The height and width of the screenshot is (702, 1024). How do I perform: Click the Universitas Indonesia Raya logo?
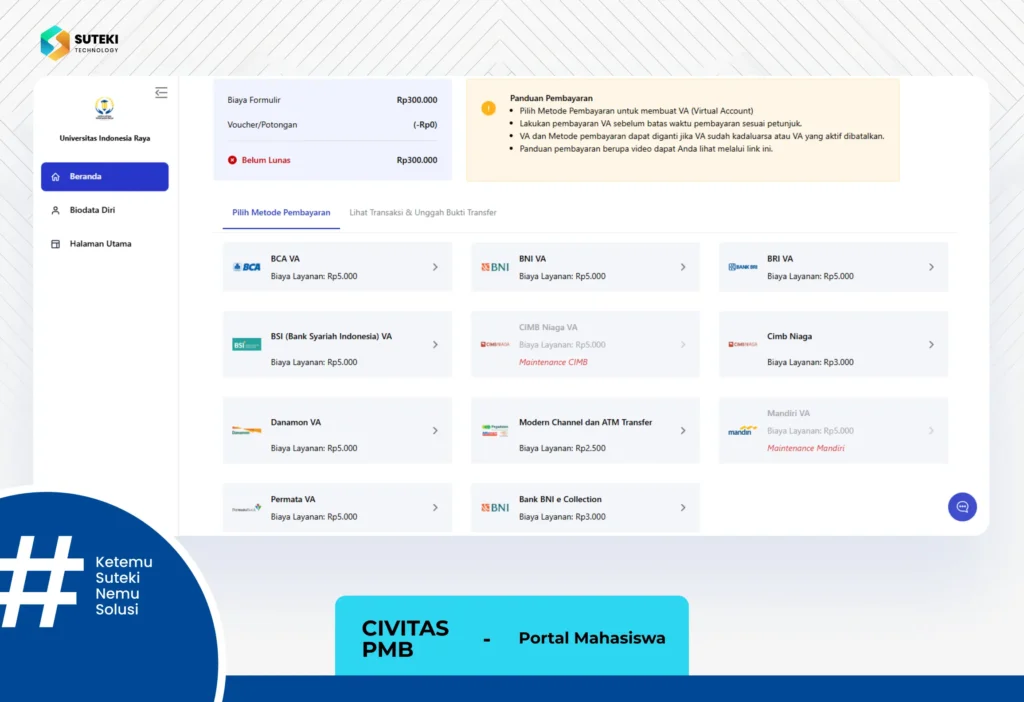pos(104,108)
